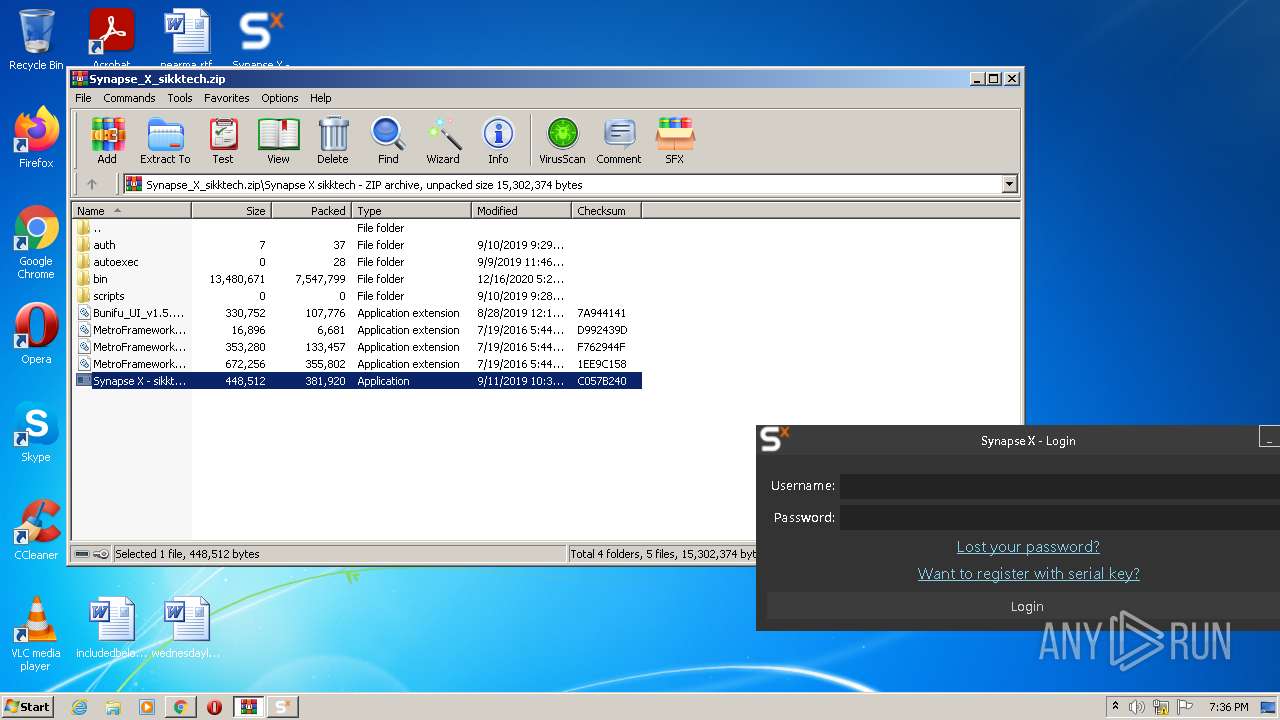
Task: Sort by Checksum column header
Action: coord(606,211)
